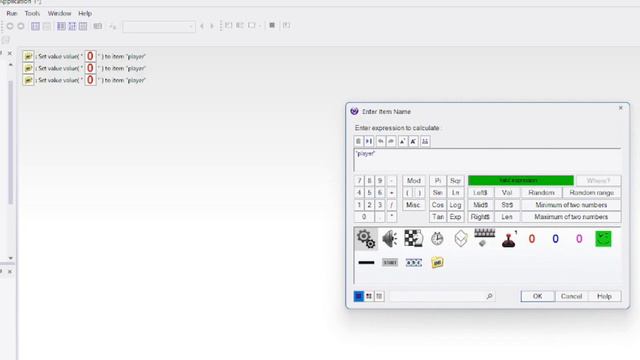Insert the Cos function

tap(438, 205)
